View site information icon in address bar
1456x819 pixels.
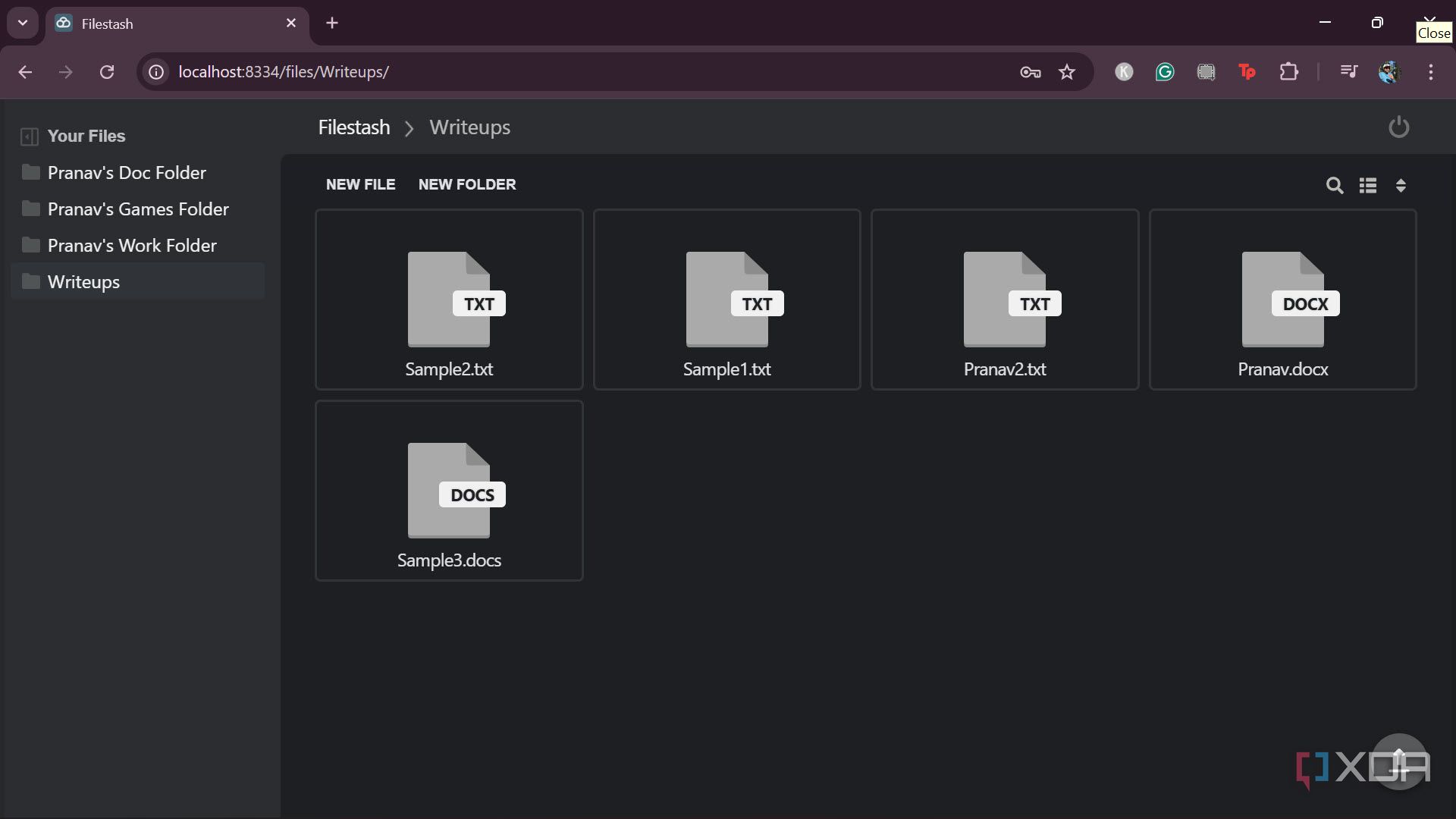[x=156, y=72]
